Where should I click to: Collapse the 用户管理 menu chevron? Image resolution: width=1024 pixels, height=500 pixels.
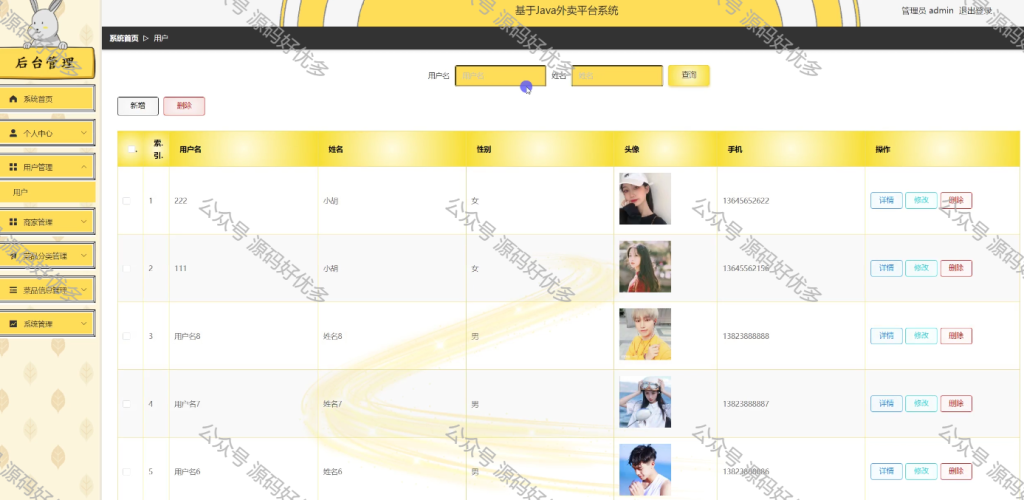pyautogui.click(x=84, y=167)
